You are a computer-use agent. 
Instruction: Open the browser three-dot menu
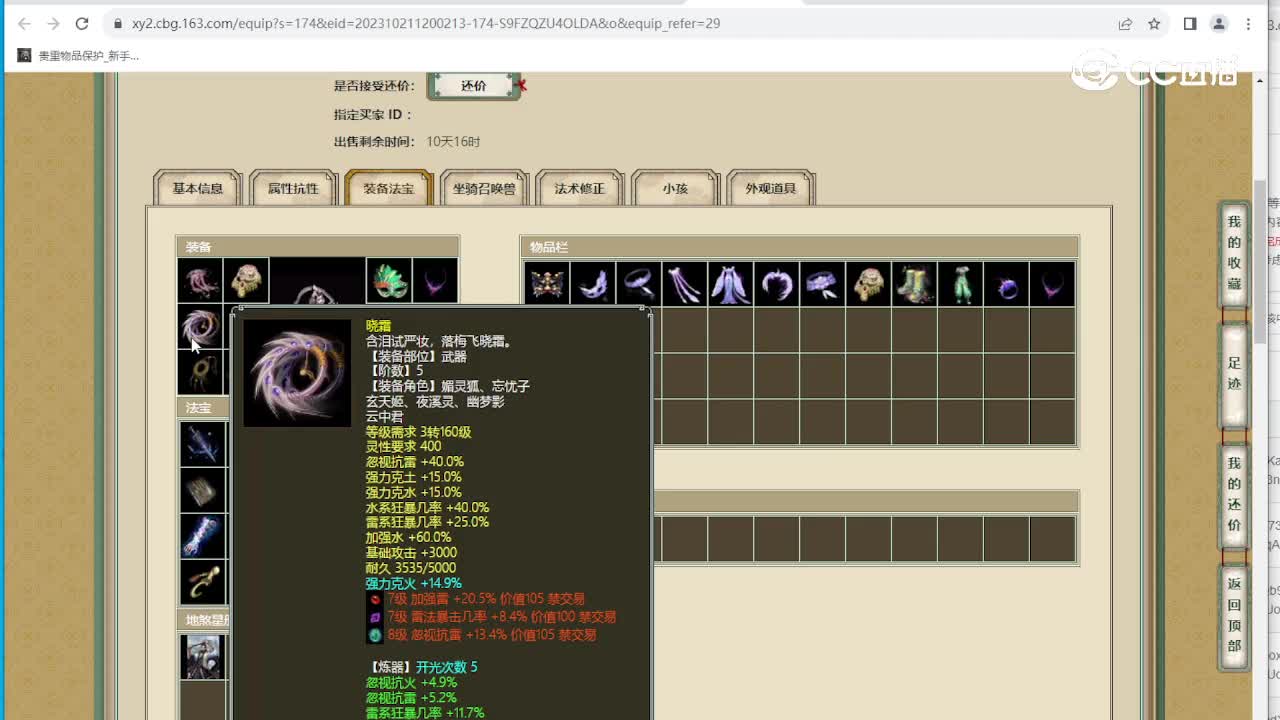point(1248,23)
